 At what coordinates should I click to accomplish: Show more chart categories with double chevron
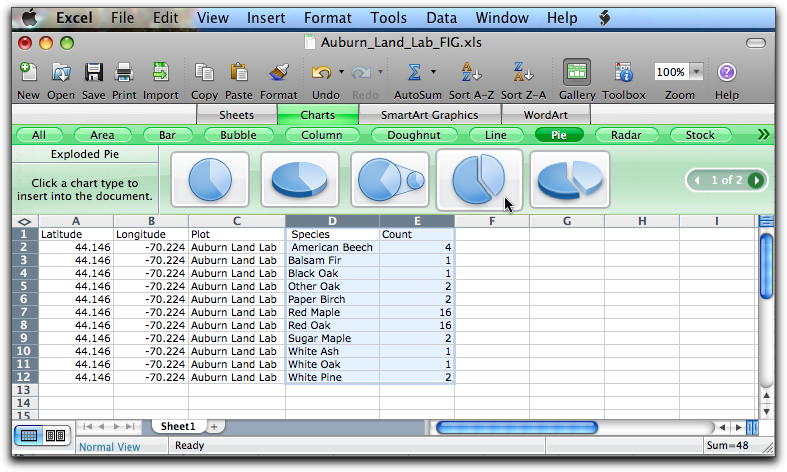[765, 135]
